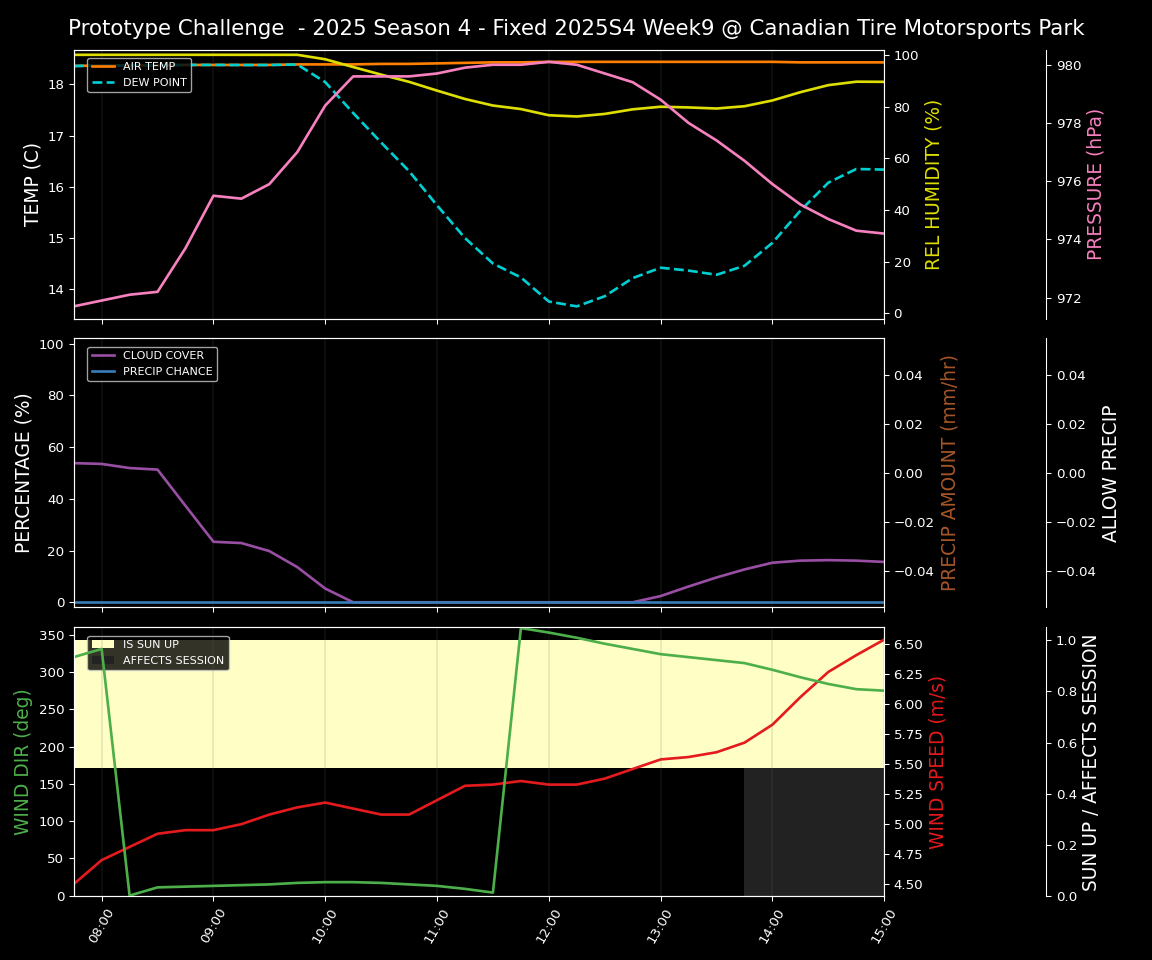
Task: Click the AIR TEMP legend line swatch
Action: 104,67
